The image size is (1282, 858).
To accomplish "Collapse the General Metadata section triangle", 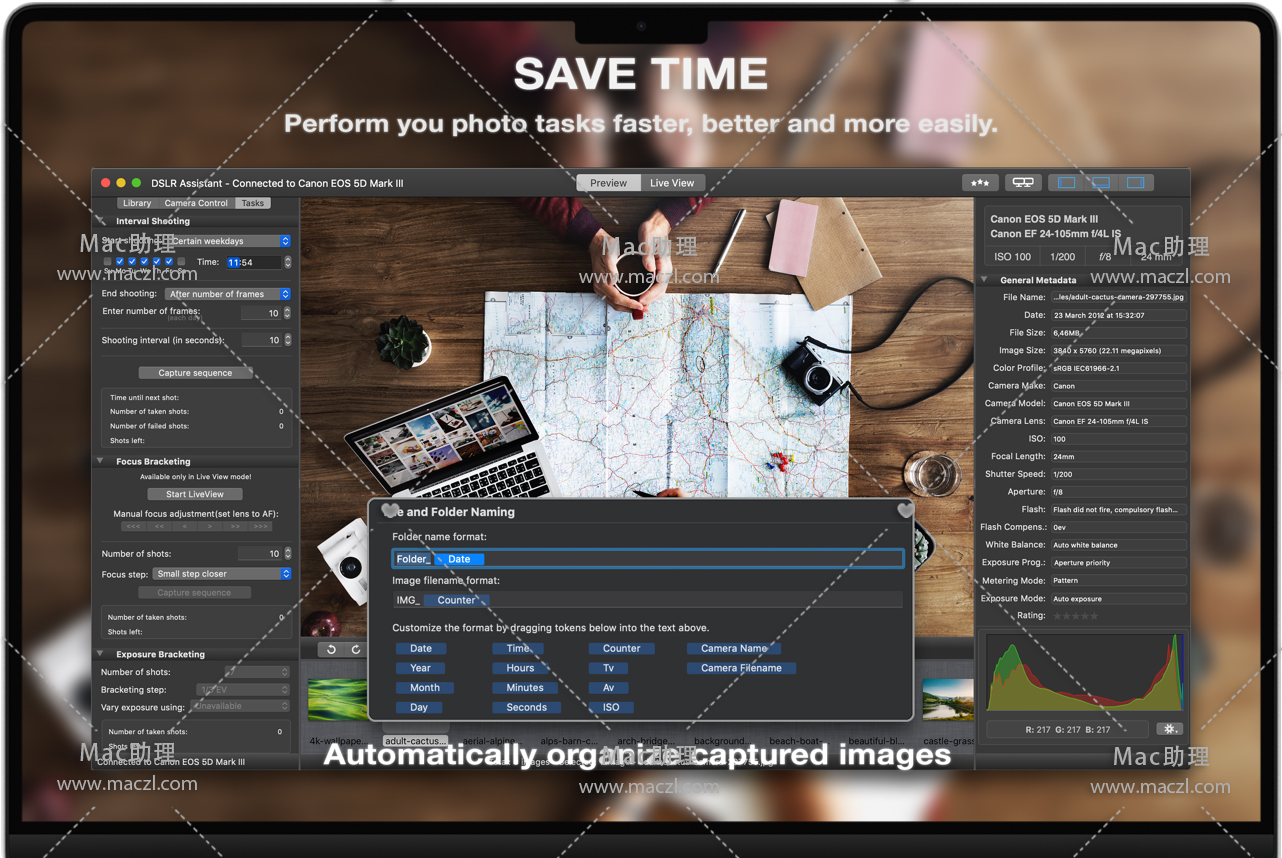I will [x=984, y=280].
